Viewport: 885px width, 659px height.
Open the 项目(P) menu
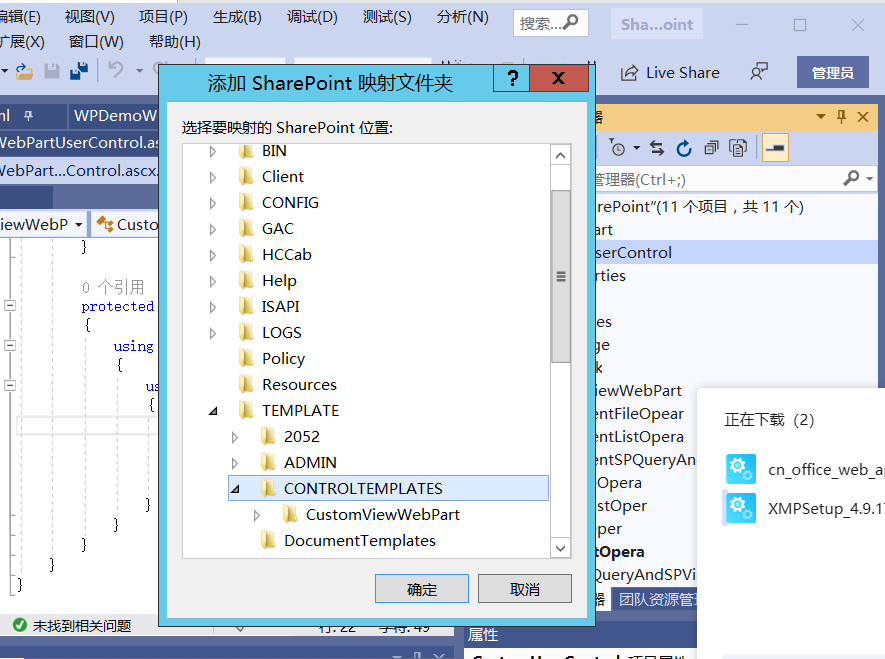point(164,17)
